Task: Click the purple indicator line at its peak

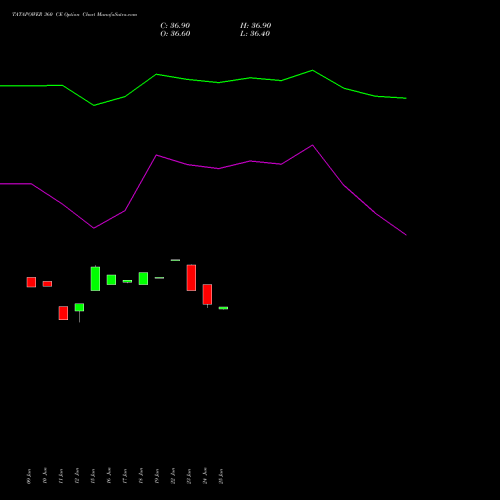Action: click(x=312, y=145)
